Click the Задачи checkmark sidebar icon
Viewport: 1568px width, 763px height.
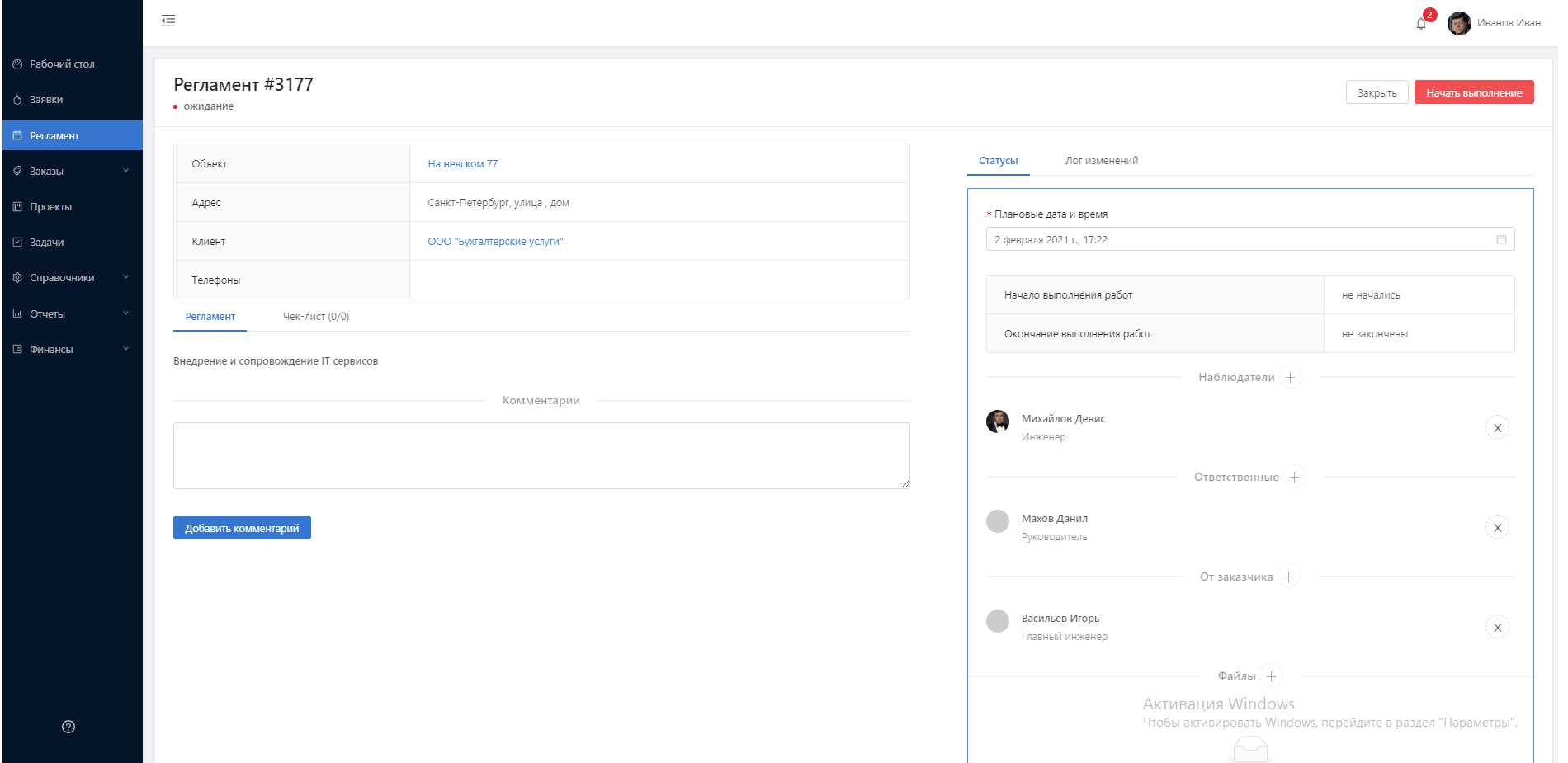click(x=17, y=242)
